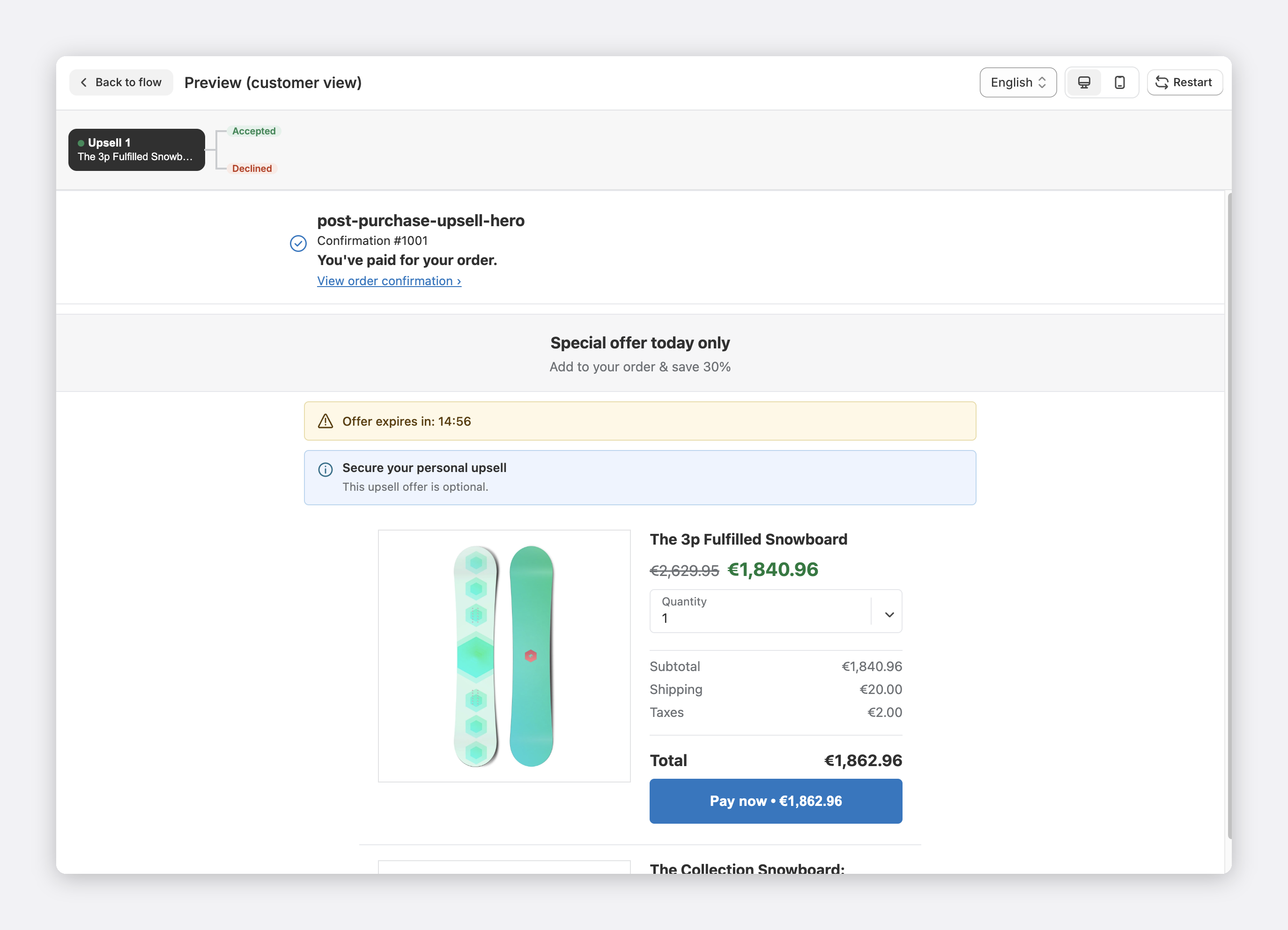Image resolution: width=1288 pixels, height=930 pixels.
Task: Click discounted price €1,840.96 in green
Action: (x=773, y=569)
